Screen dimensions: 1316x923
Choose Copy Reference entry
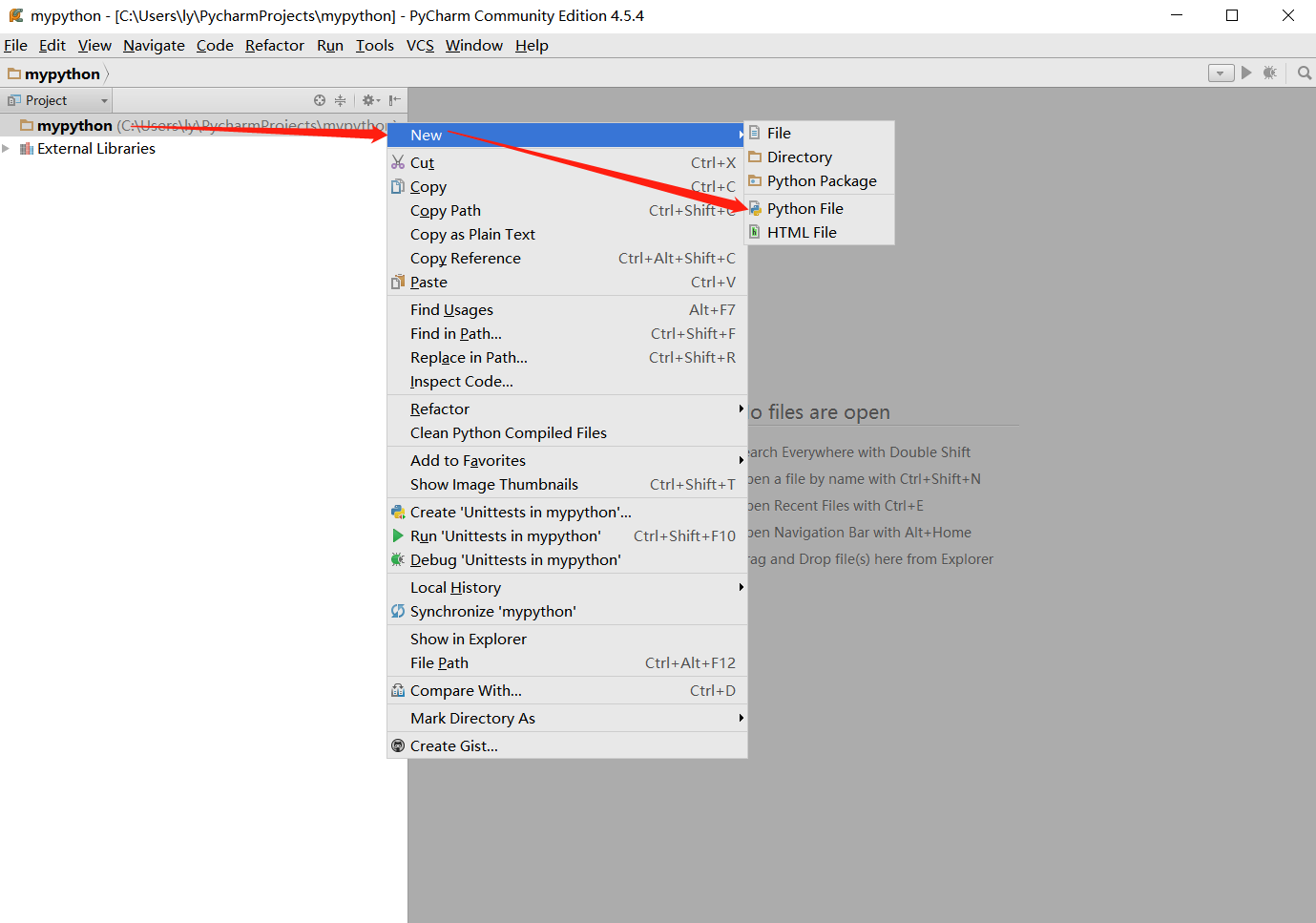(x=567, y=258)
